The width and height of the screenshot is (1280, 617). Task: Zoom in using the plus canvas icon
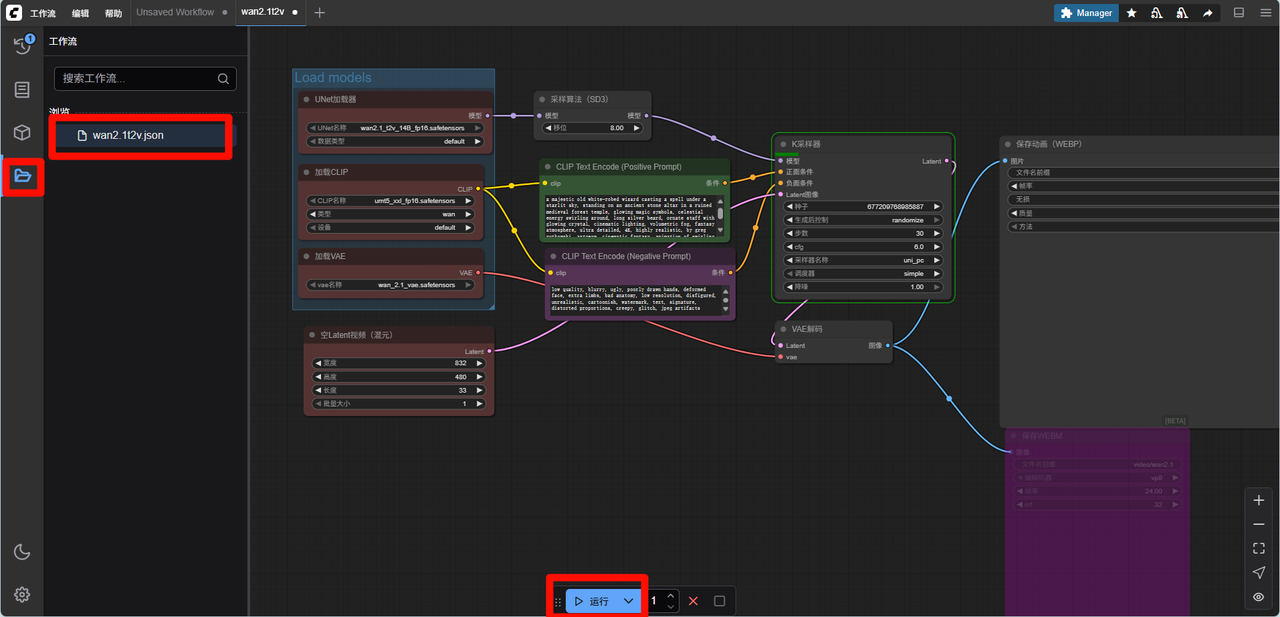tap(1259, 500)
